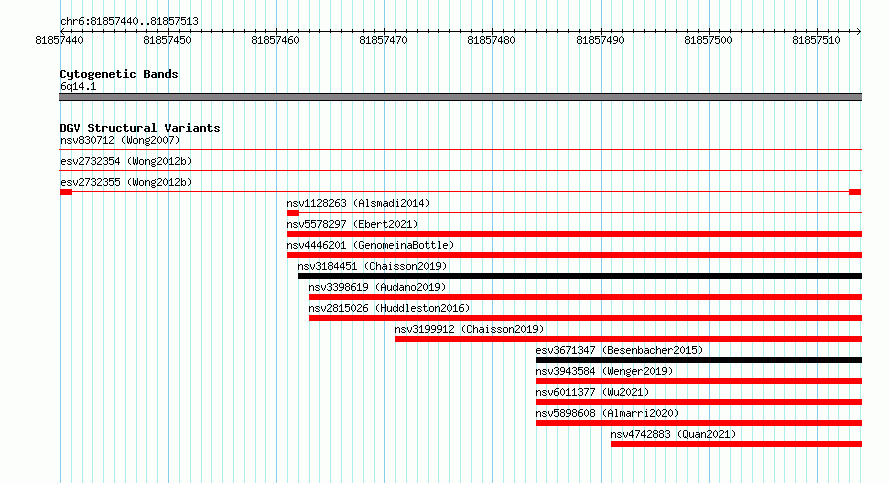This screenshot has width=890, height=483.
Task: Click the nsv6011377 (Wu2021) label
Action: coord(592,392)
